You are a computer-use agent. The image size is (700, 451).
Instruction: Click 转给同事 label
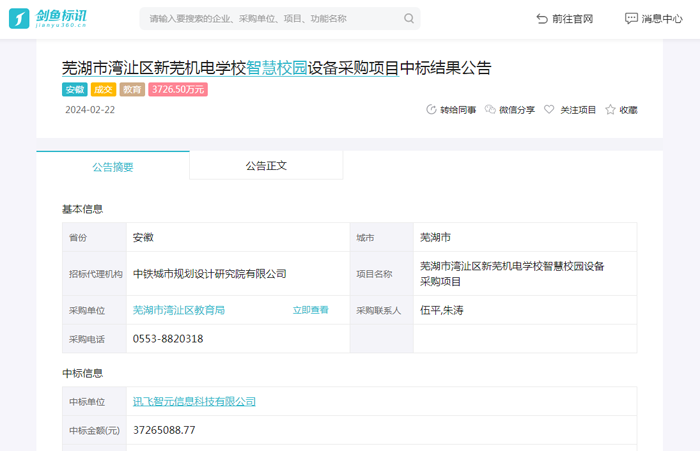pyautogui.click(x=458, y=110)
